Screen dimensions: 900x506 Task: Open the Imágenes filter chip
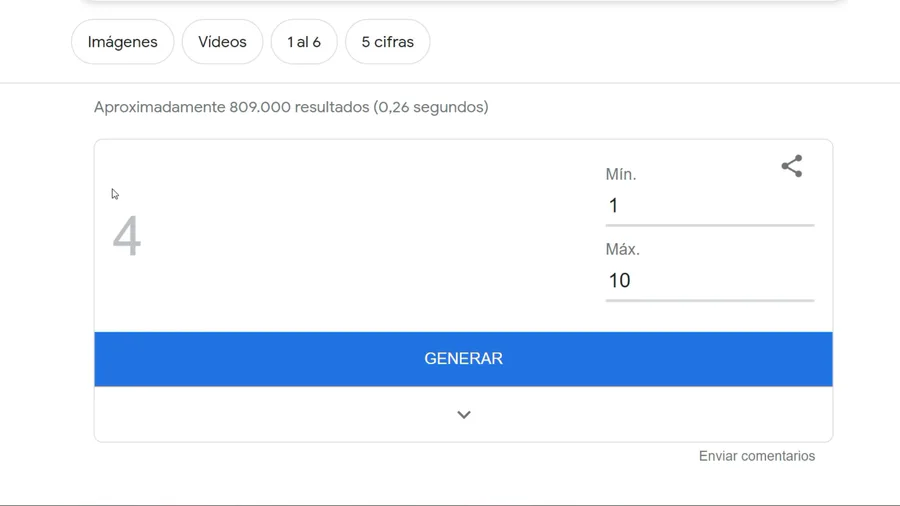[122, 42]
